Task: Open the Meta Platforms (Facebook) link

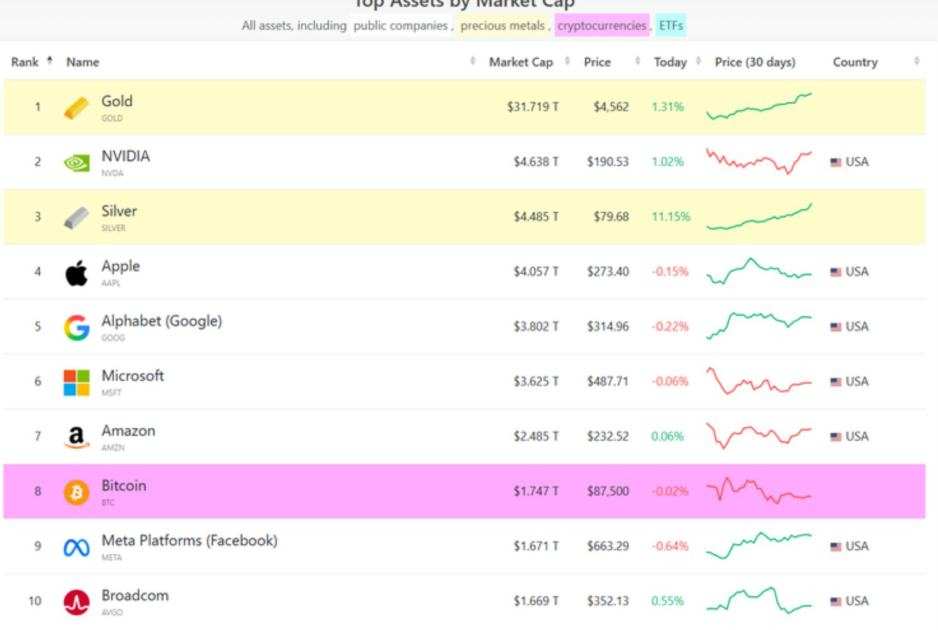Action: point(189,541)
